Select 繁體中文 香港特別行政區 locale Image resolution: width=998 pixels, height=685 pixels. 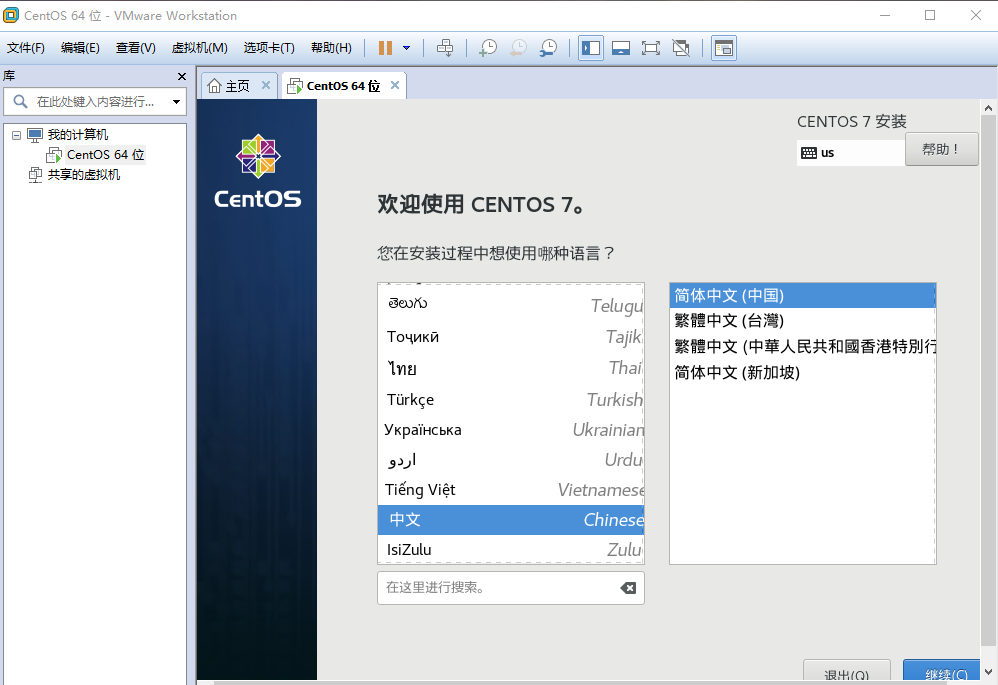(x=803, y=346)
